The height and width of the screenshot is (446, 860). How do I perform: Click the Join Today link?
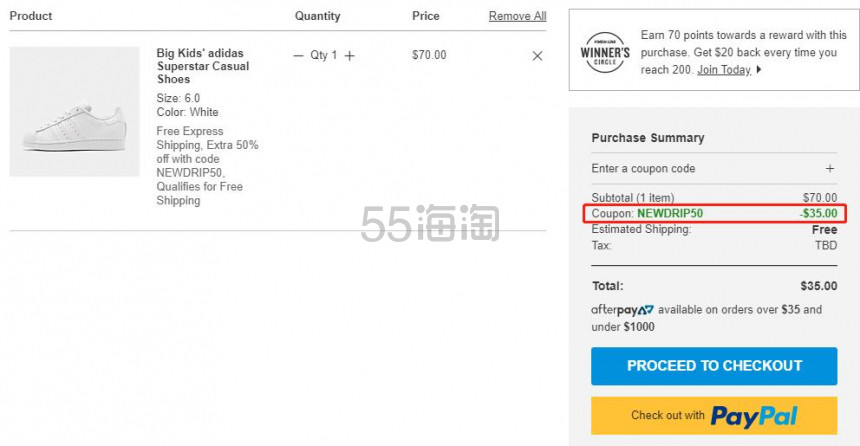point(723,70)
